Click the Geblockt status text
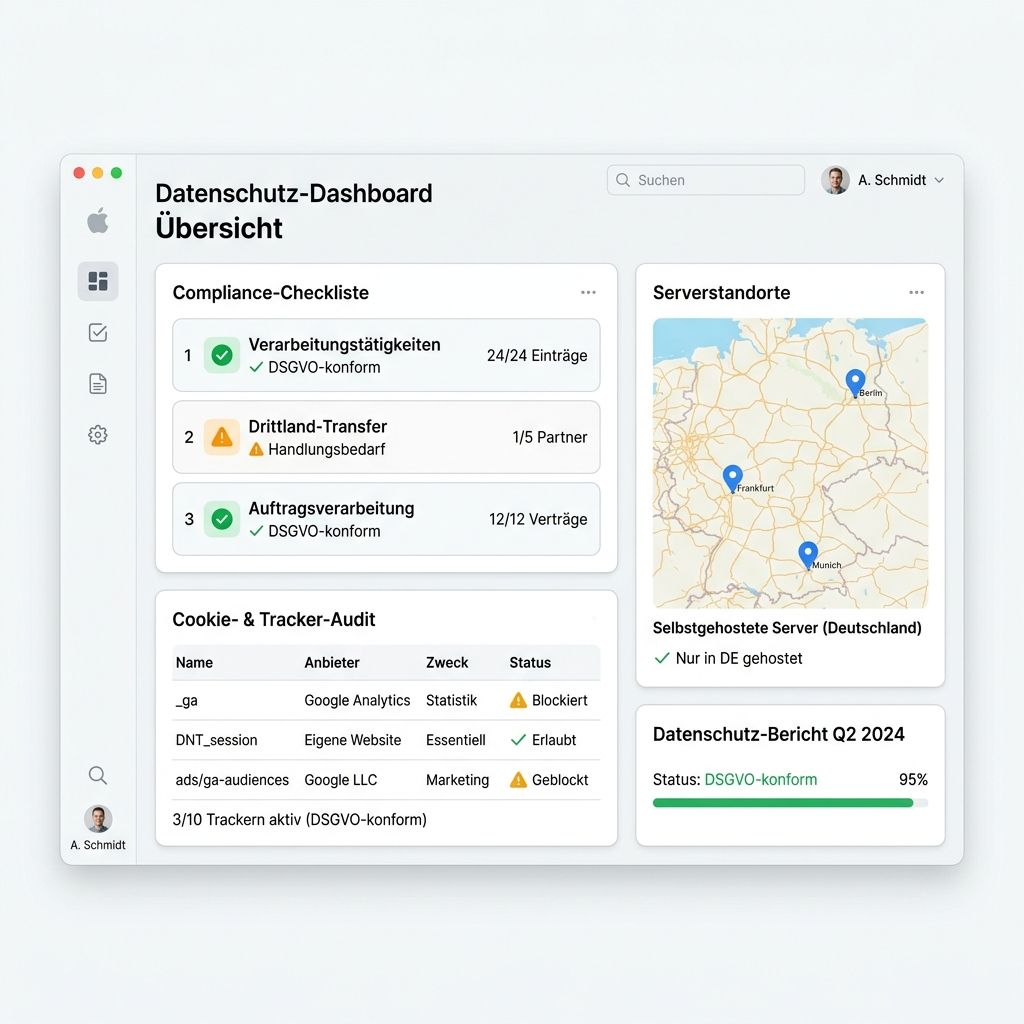Image resolution: width=1024 pixels, height=1024 pixels. pyautogui.click(x=560, y=780)
